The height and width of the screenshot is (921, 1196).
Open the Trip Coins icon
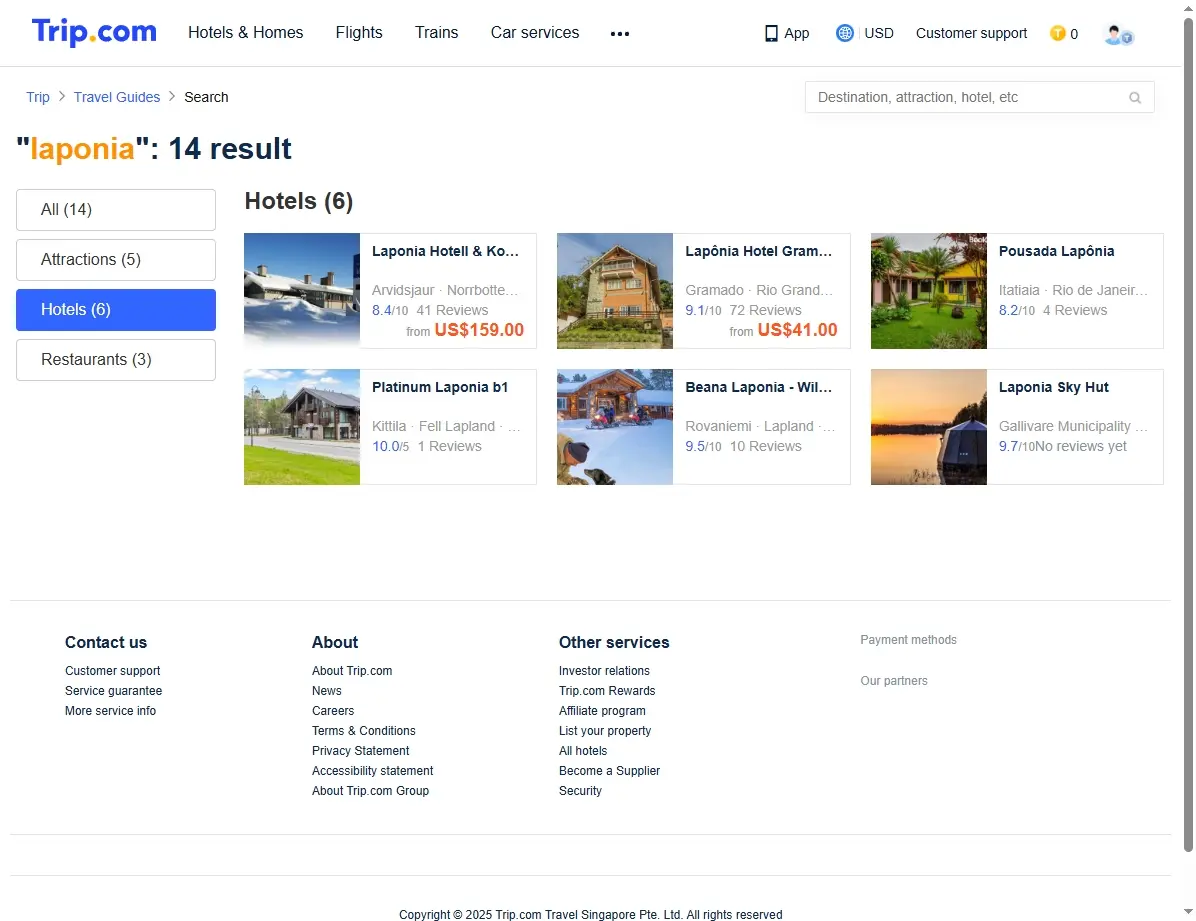tap(1057, 34)
